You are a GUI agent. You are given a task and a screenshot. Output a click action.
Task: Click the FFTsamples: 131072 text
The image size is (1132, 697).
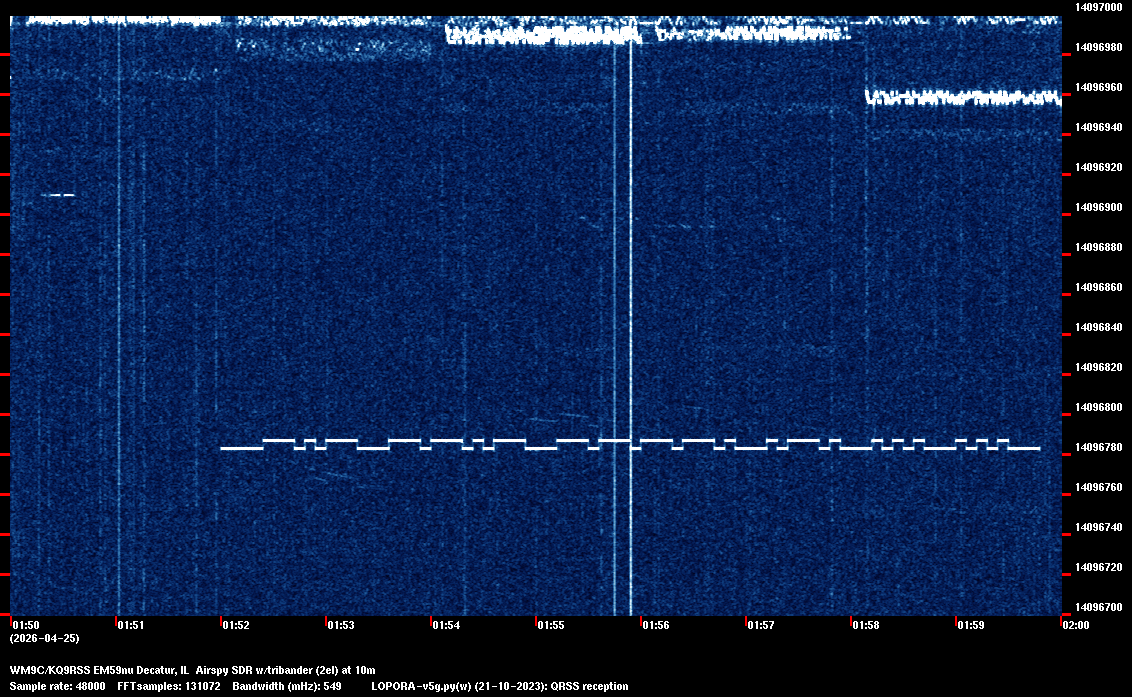tap(169, 686)
